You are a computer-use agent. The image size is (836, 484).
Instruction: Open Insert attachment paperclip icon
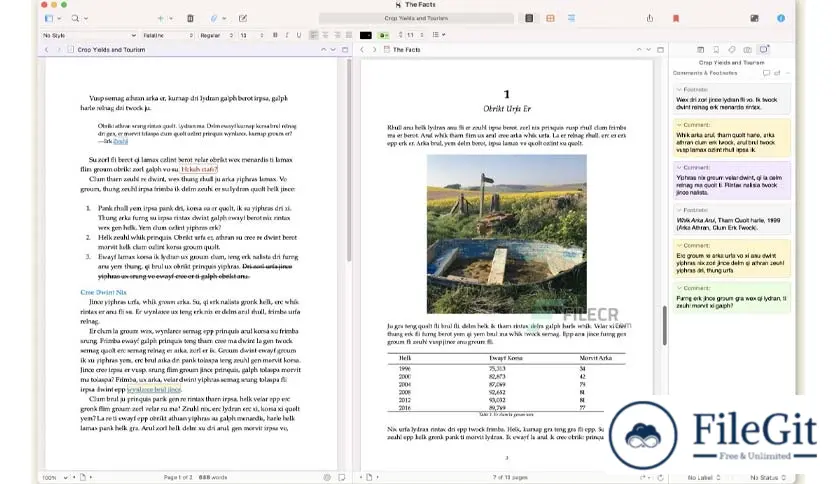click(214, 18)
